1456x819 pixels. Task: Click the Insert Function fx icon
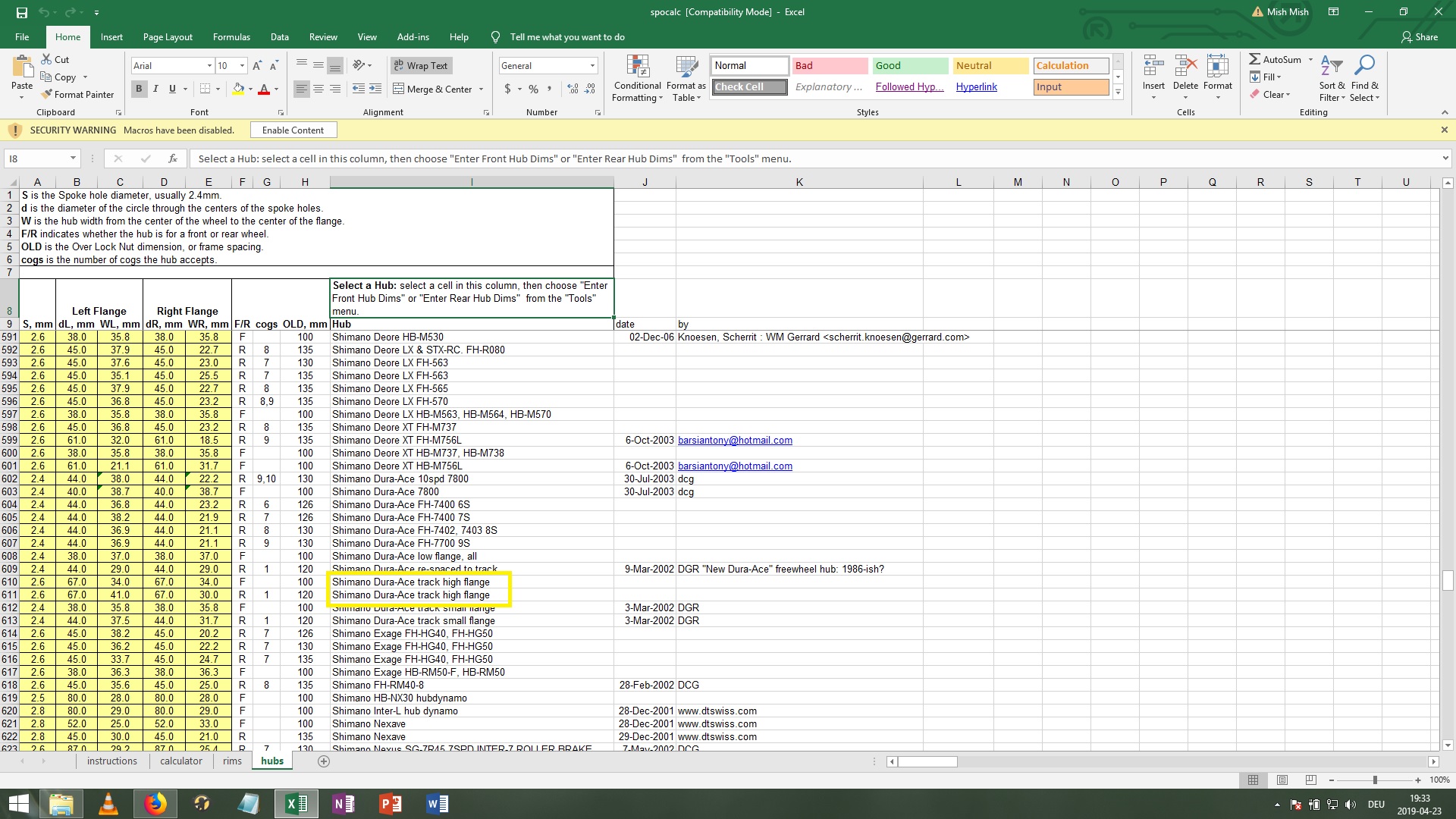173,158
